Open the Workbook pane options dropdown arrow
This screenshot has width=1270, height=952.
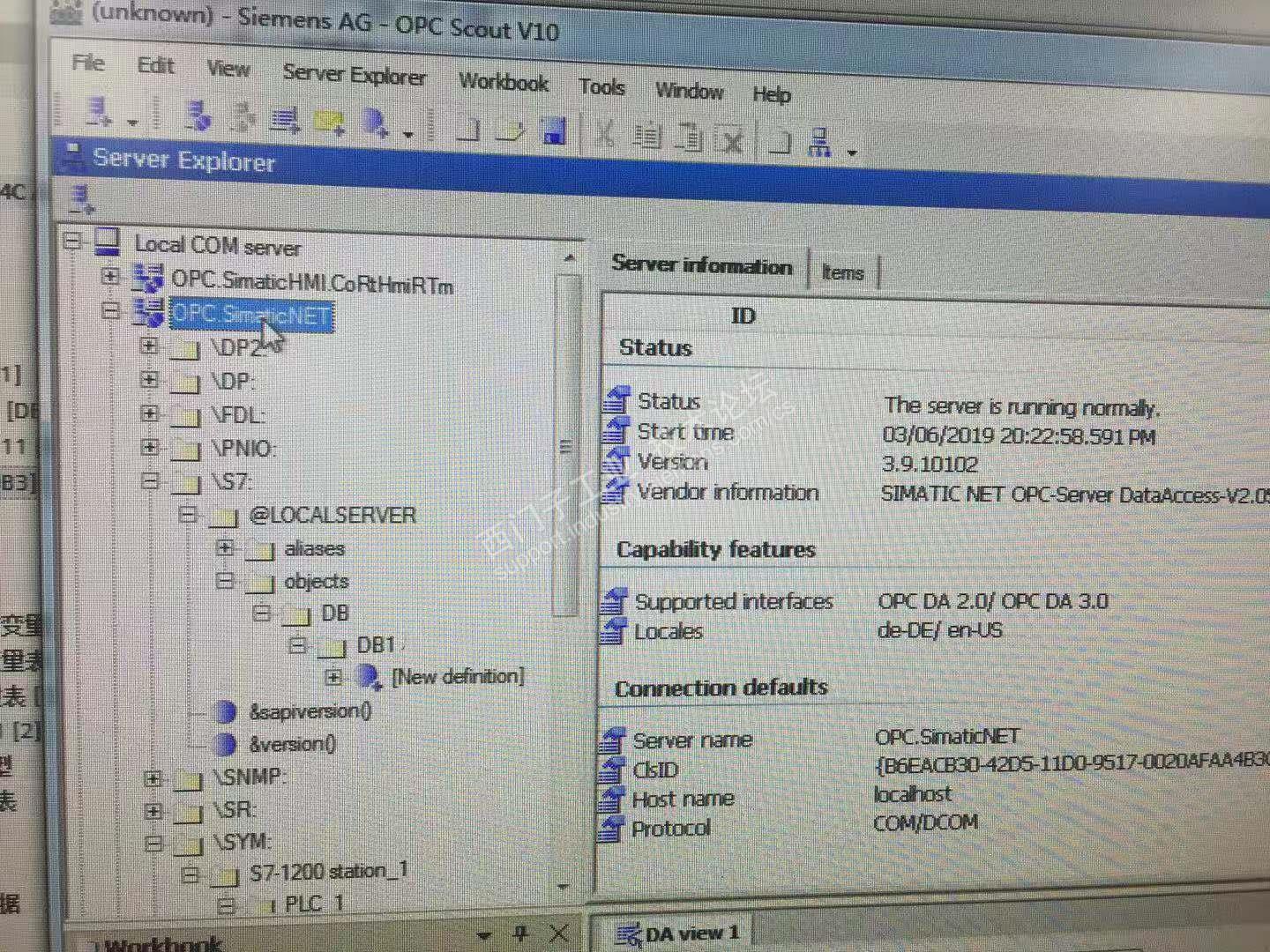[483, 934]
